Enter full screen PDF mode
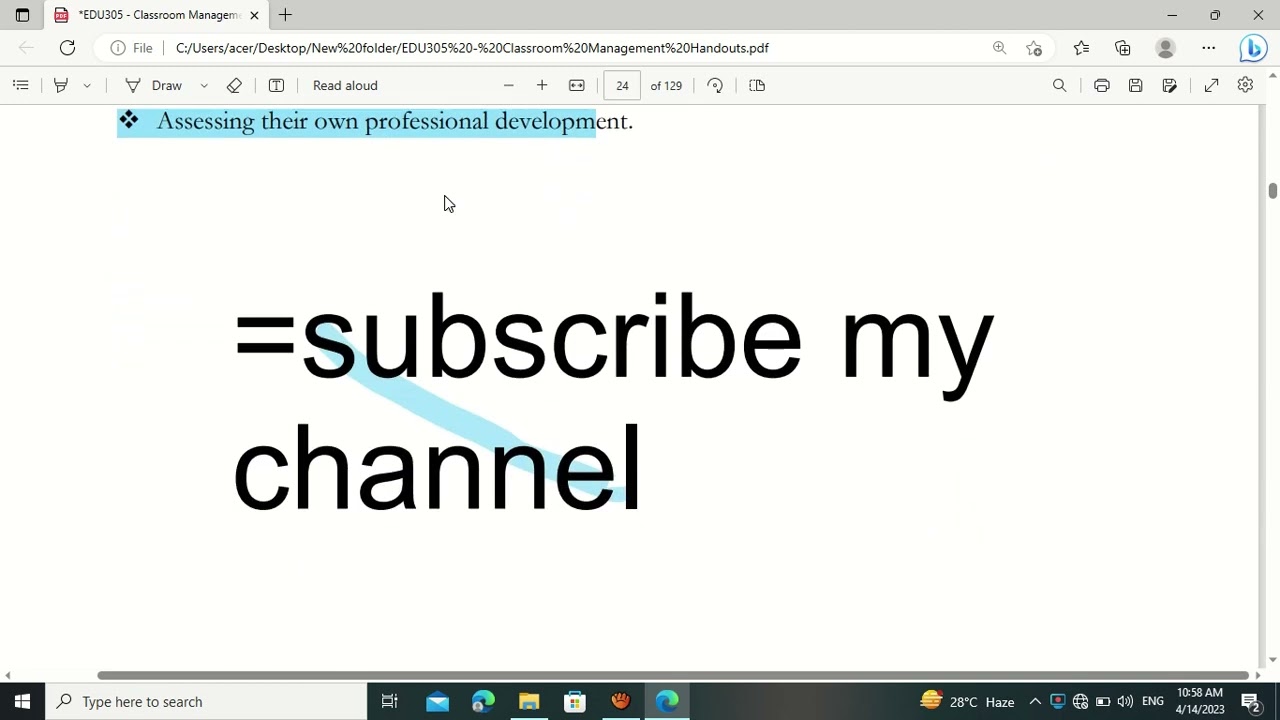 [x=1211, y=85]
